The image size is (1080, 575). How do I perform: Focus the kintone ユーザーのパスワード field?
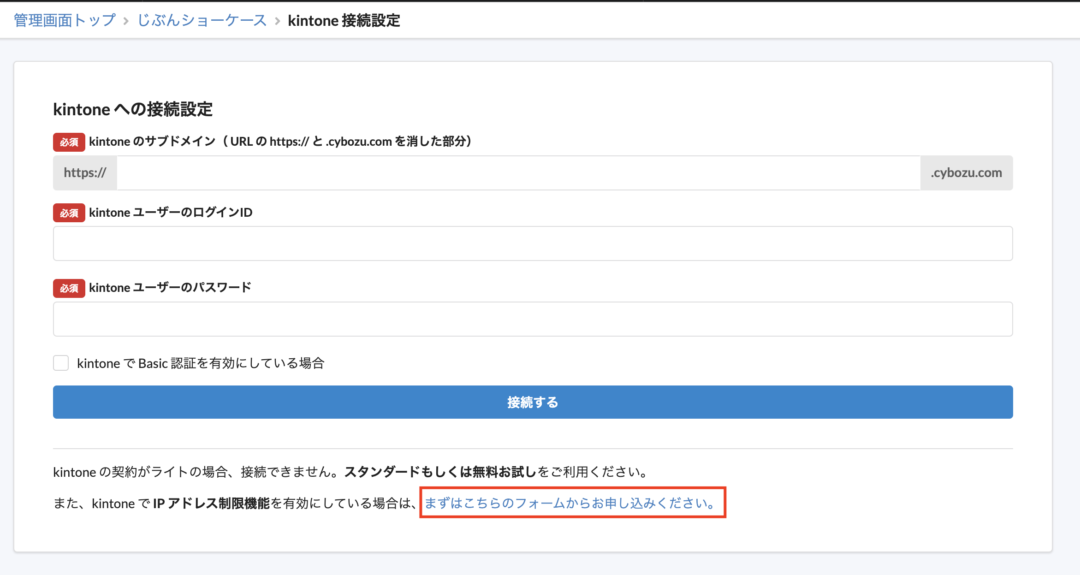(x=532, y=319)
